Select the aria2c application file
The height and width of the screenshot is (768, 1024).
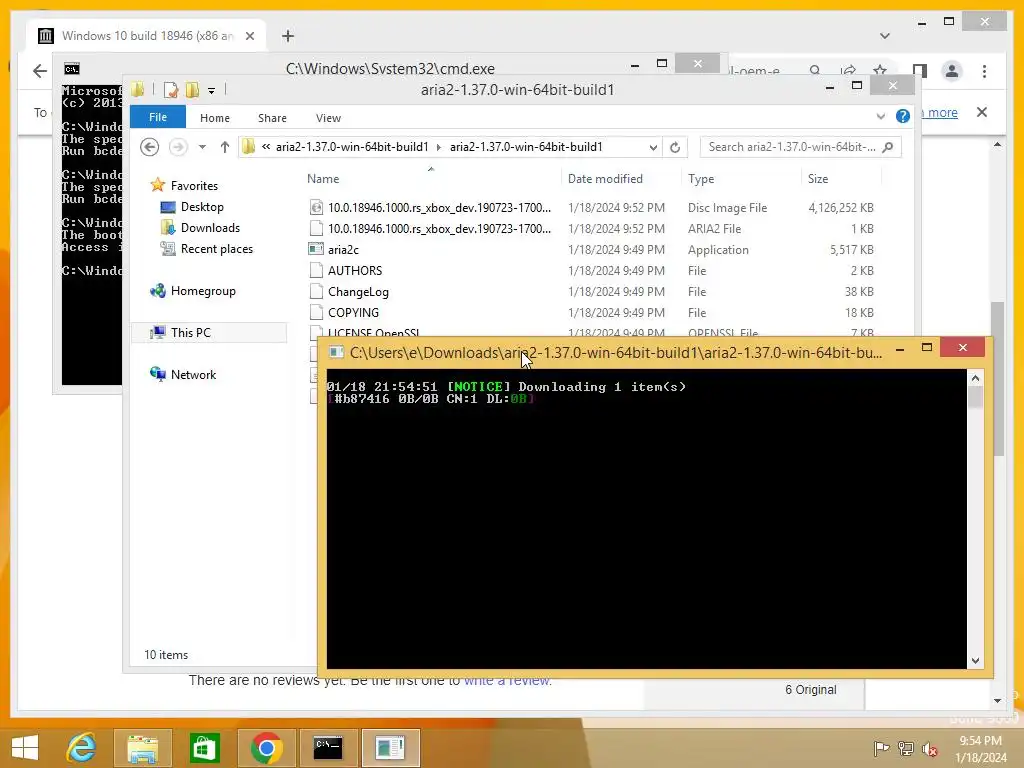[591, 249]
